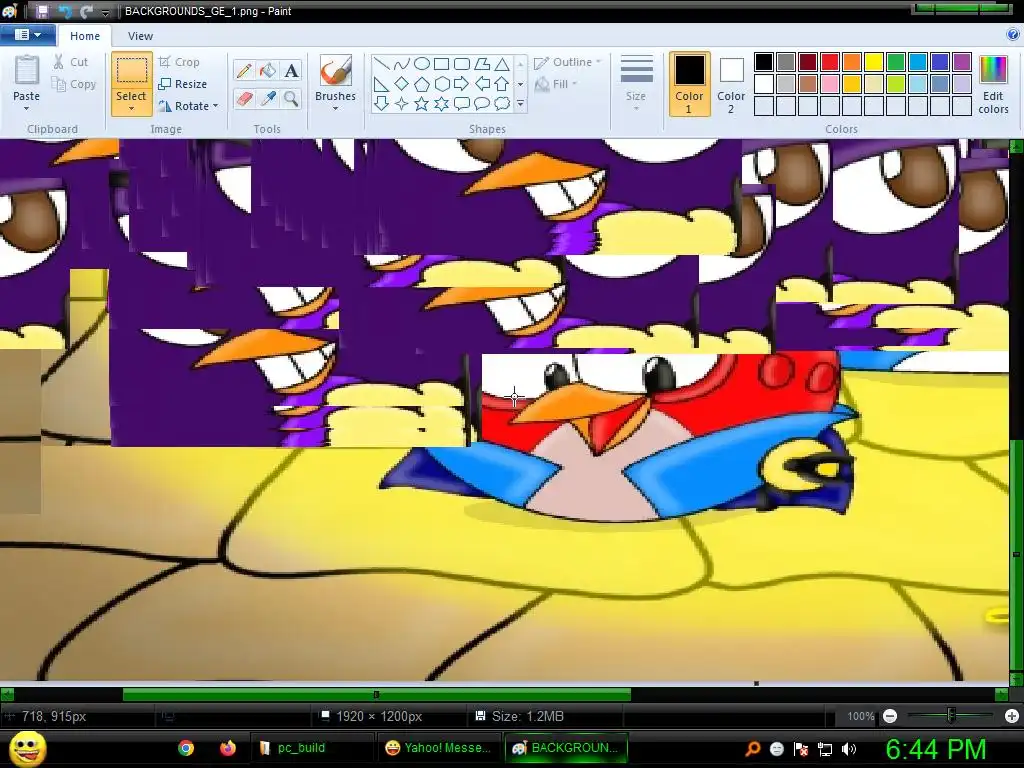Select the straight Line shape

click(382, 63)
